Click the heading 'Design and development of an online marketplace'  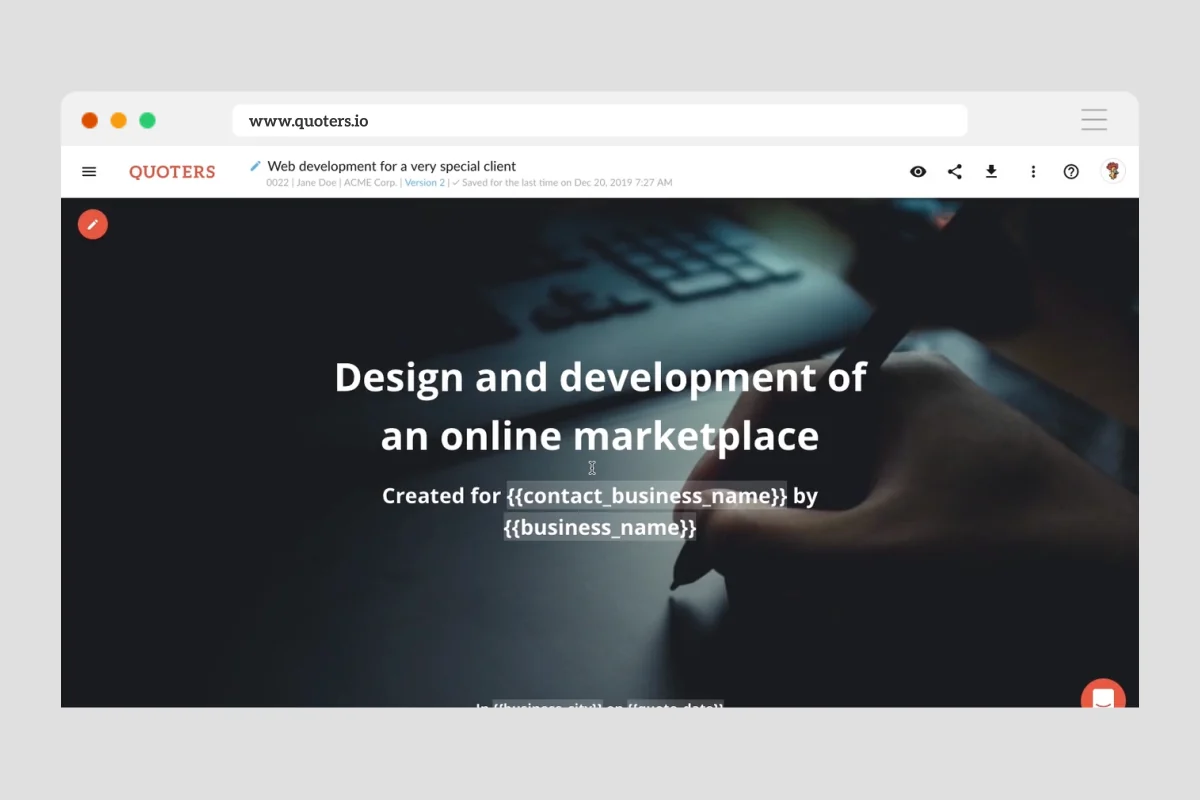coord(600,406)
